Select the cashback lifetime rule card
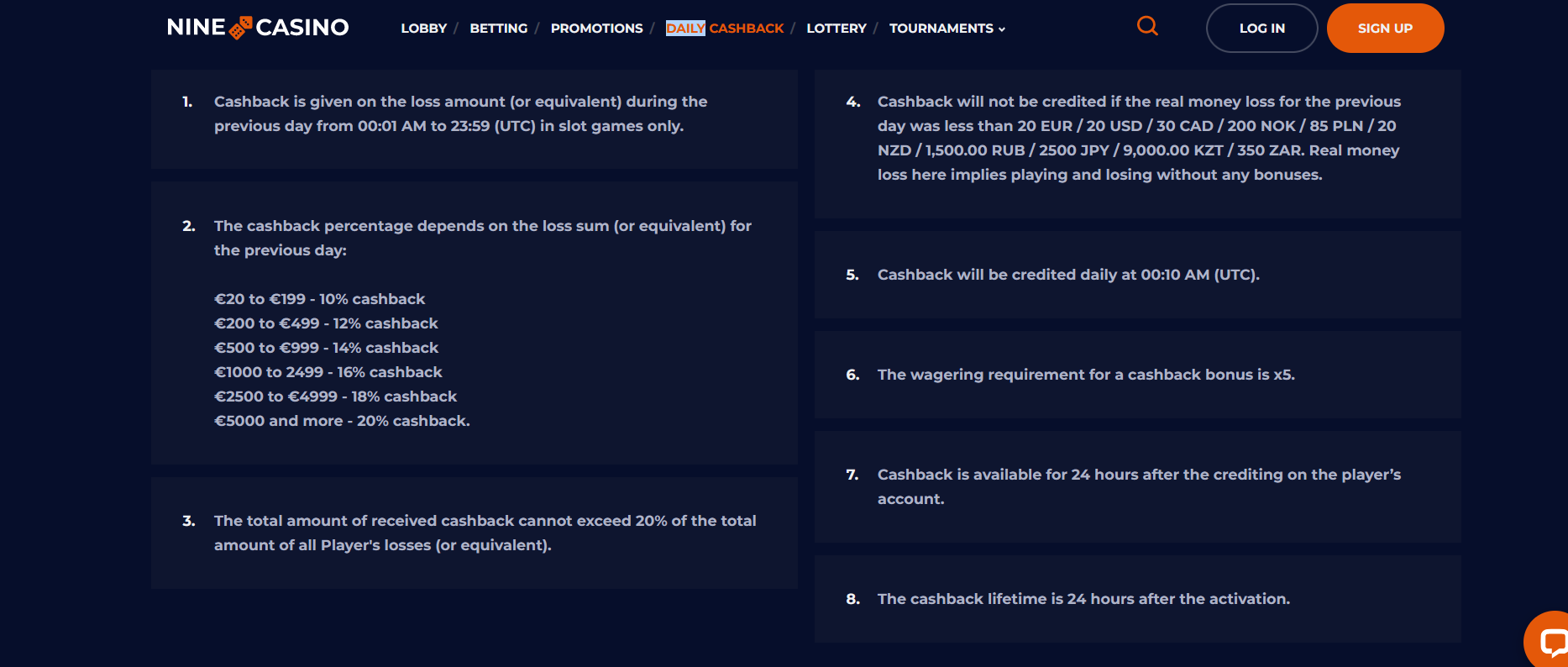This screenshot has width=1568, height=667. click(x=1138, y=599)
